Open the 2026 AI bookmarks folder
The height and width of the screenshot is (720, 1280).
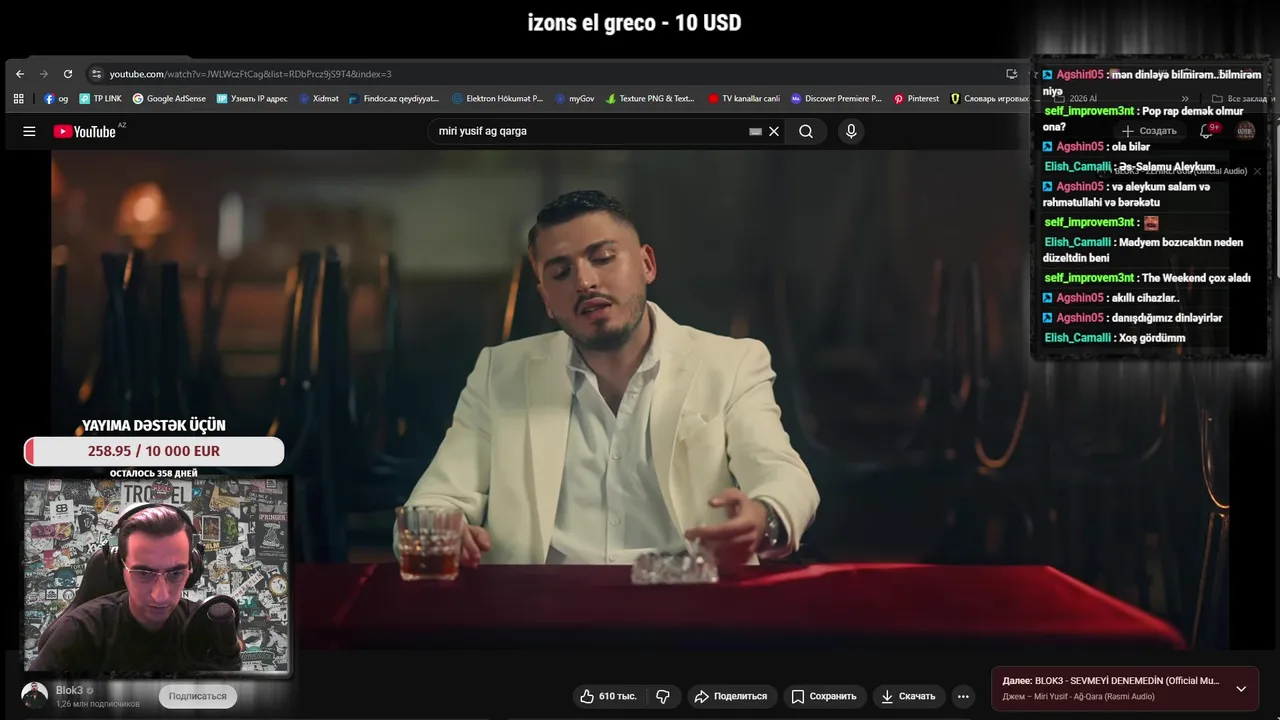tap(1076, 99)
